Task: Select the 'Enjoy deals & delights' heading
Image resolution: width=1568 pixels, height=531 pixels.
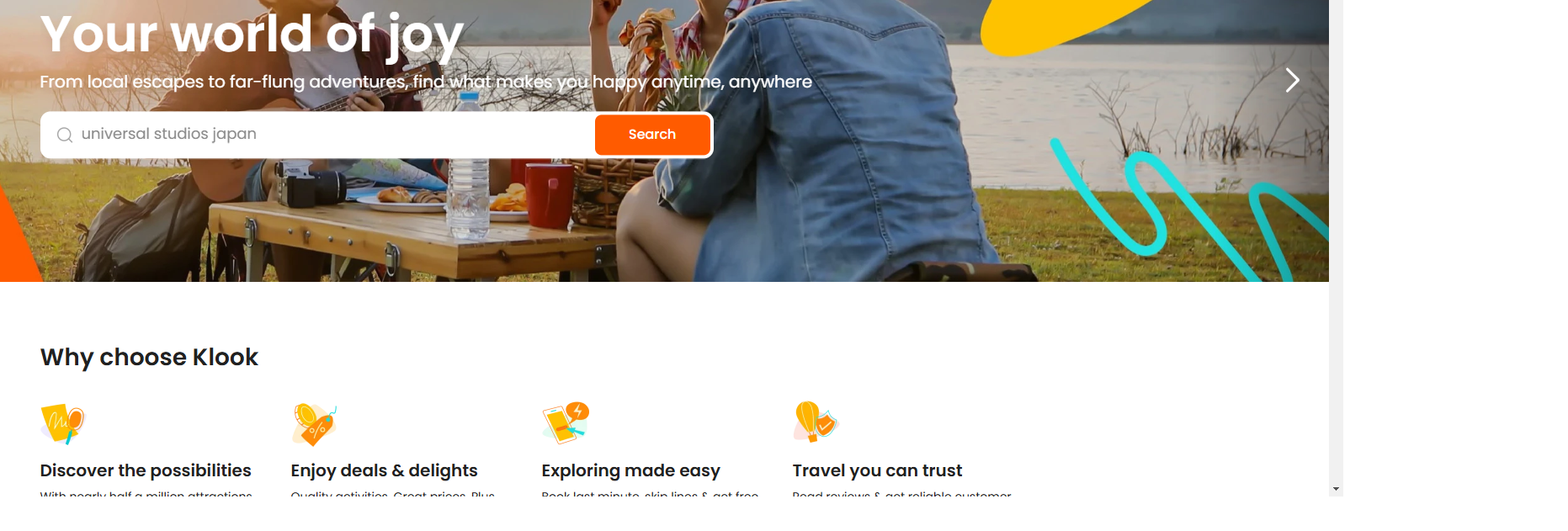Action: 384,470
